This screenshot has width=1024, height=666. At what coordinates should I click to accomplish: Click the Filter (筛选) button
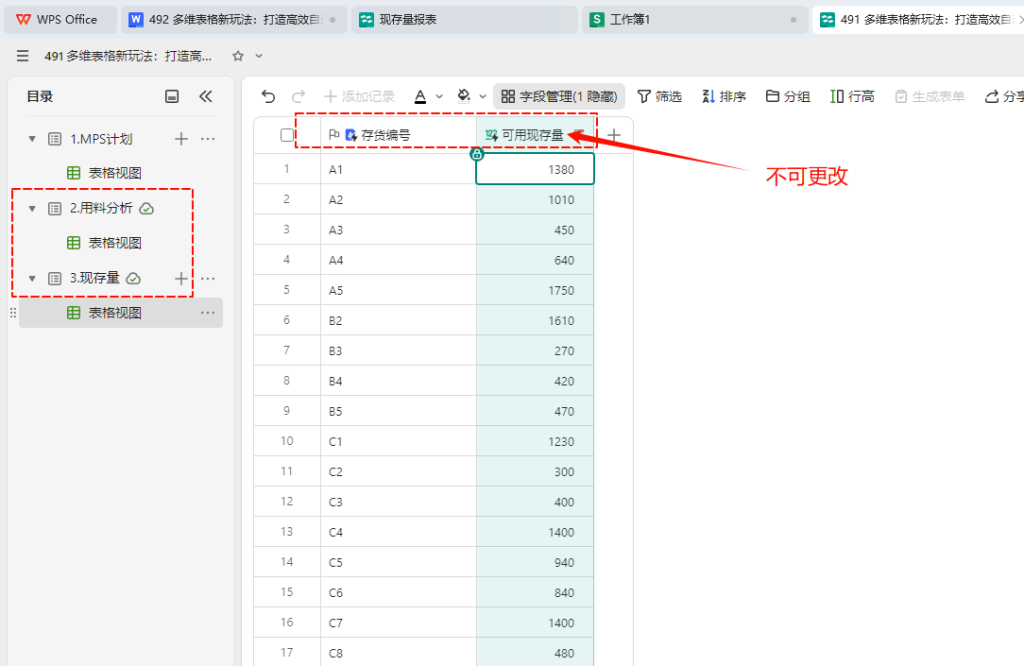click(x=660, y=97)
